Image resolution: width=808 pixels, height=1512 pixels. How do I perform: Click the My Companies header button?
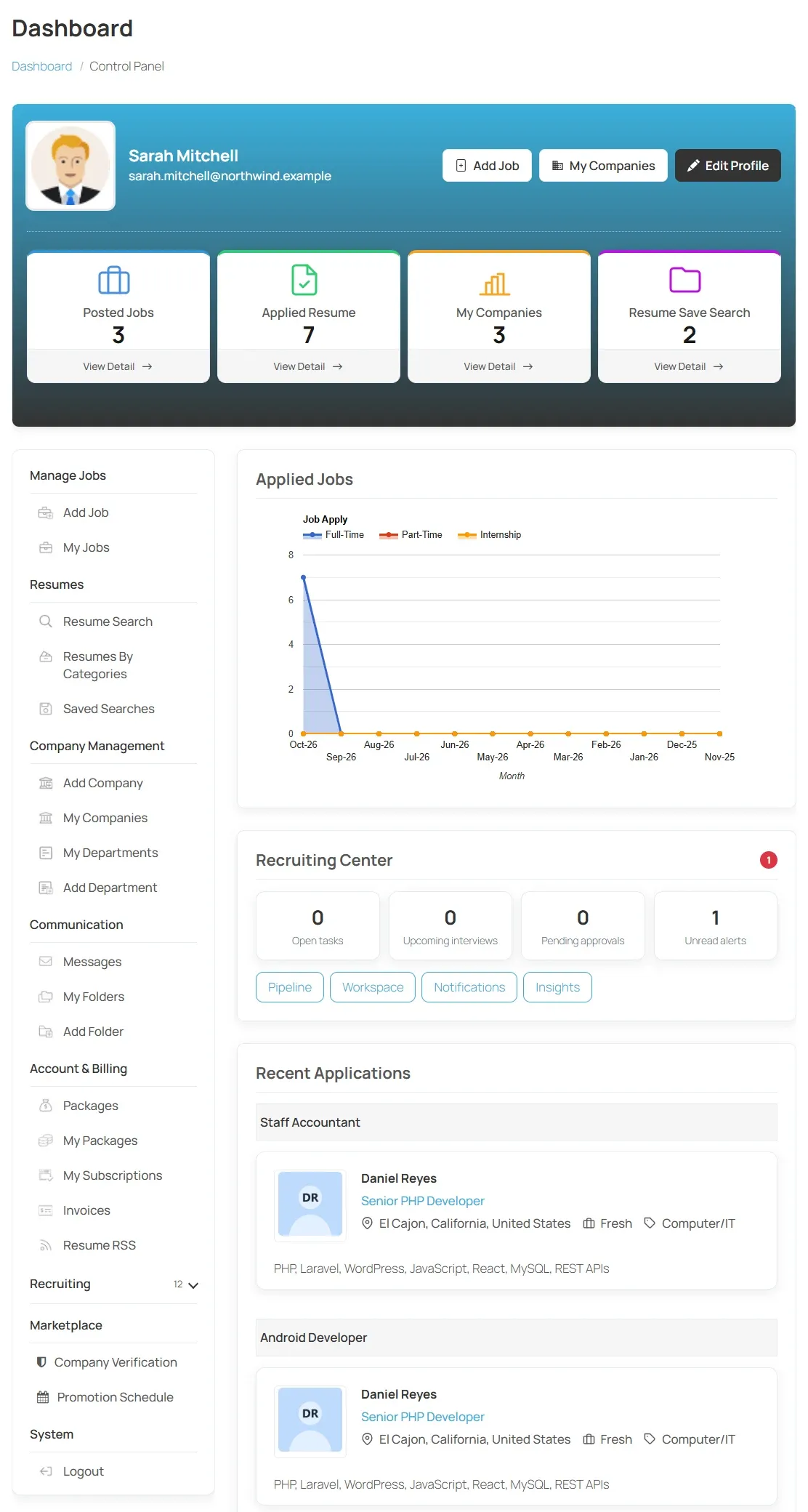[x=603, y=166]
